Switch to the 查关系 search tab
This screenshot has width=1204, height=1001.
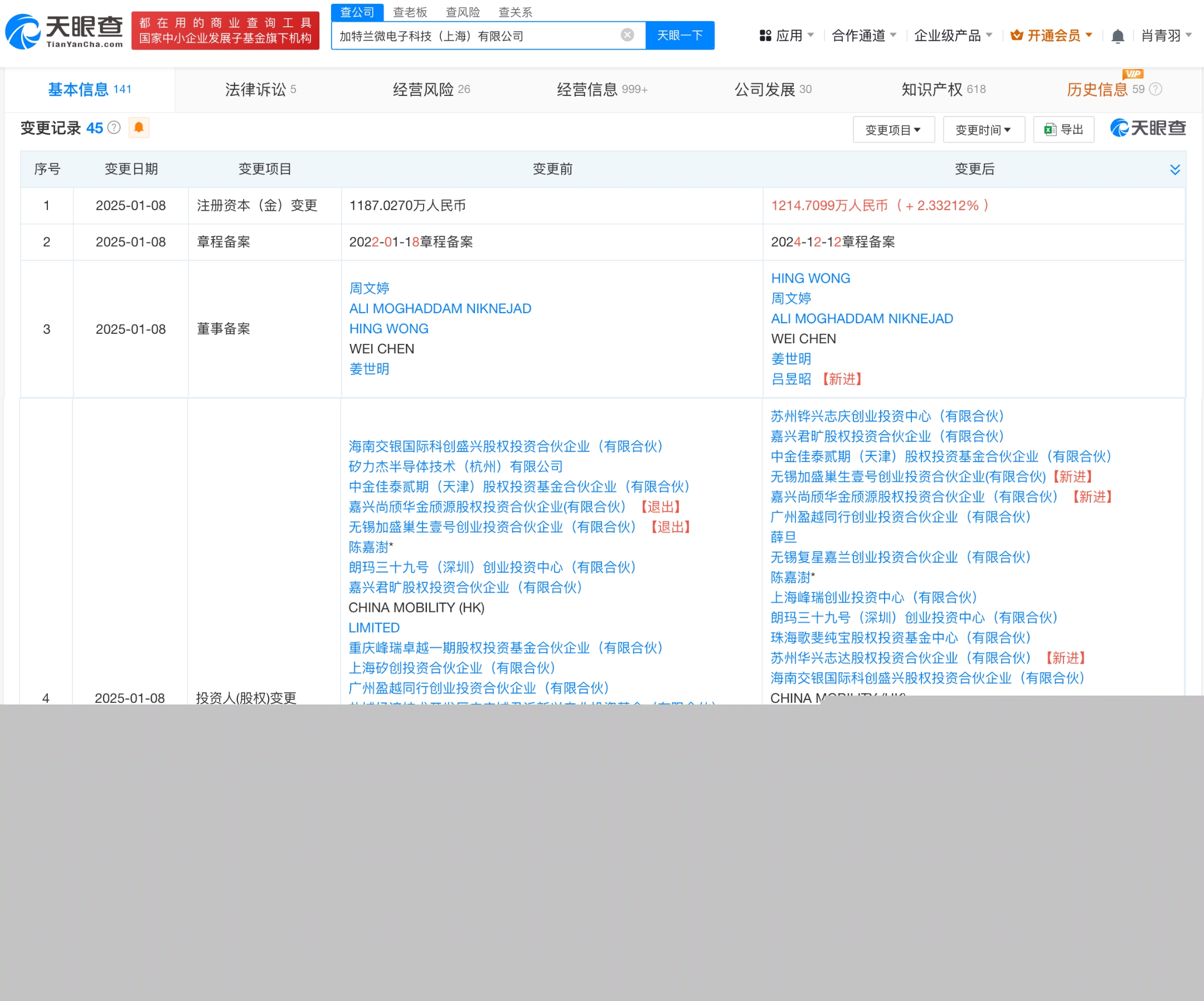[516, 12]
